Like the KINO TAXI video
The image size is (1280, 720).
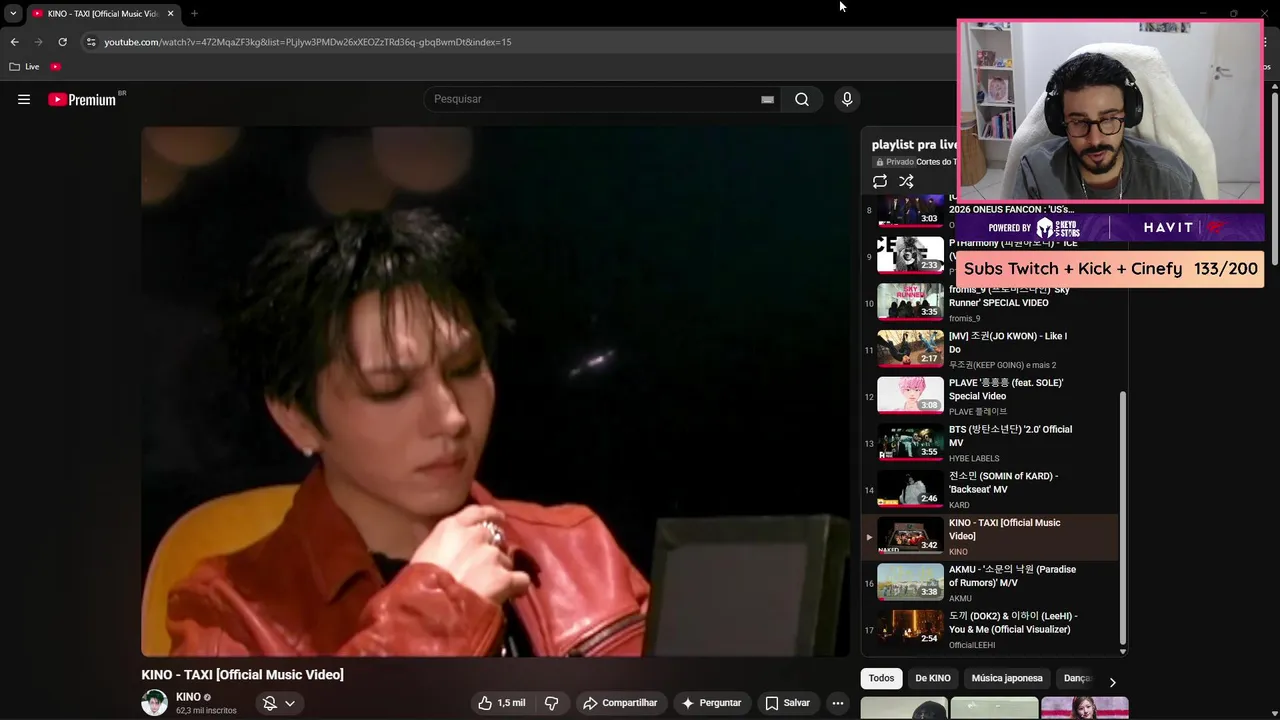tap(502, 703)
